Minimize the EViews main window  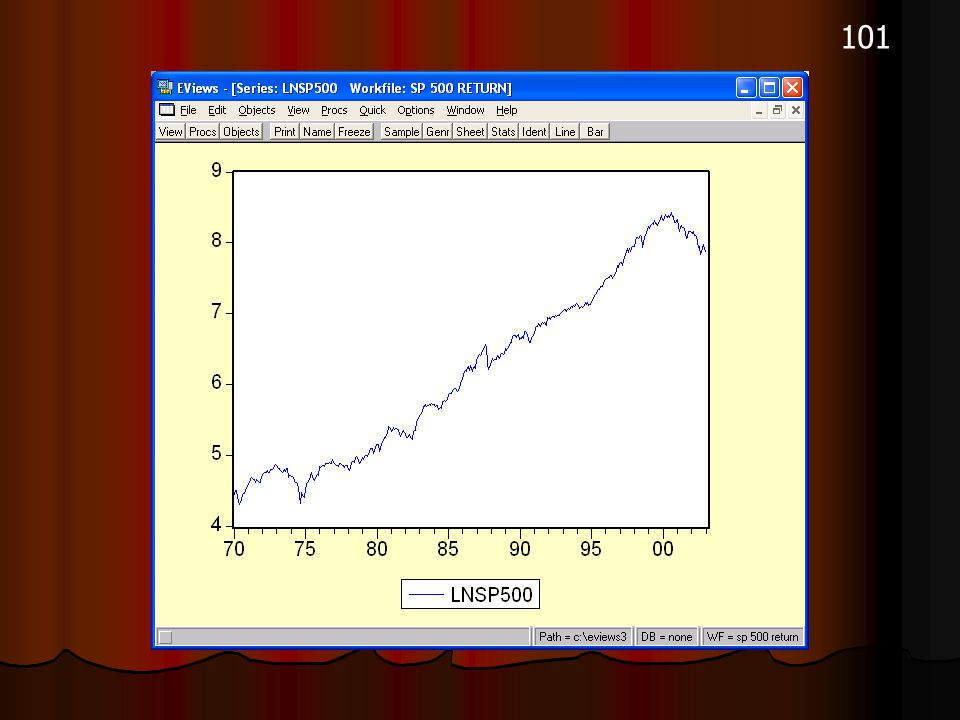coord(746,88)
